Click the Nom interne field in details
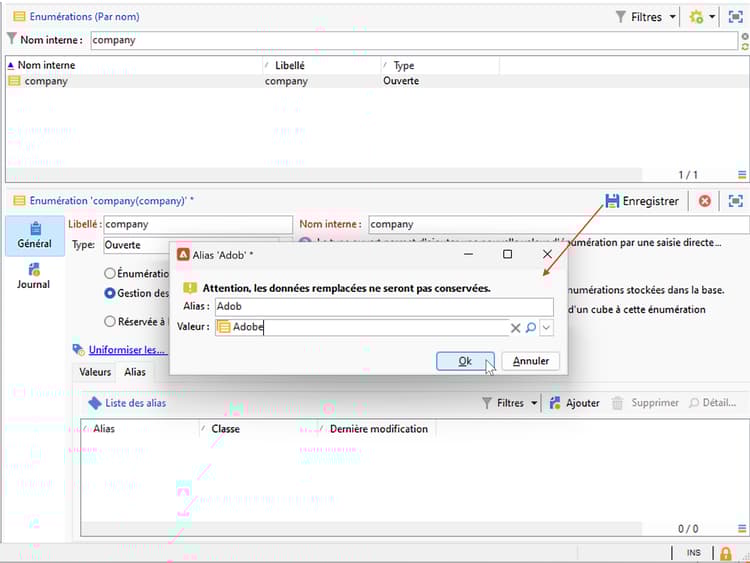This screenshot has width=750, height=563. pyautogui.click(x=557, y=224)
